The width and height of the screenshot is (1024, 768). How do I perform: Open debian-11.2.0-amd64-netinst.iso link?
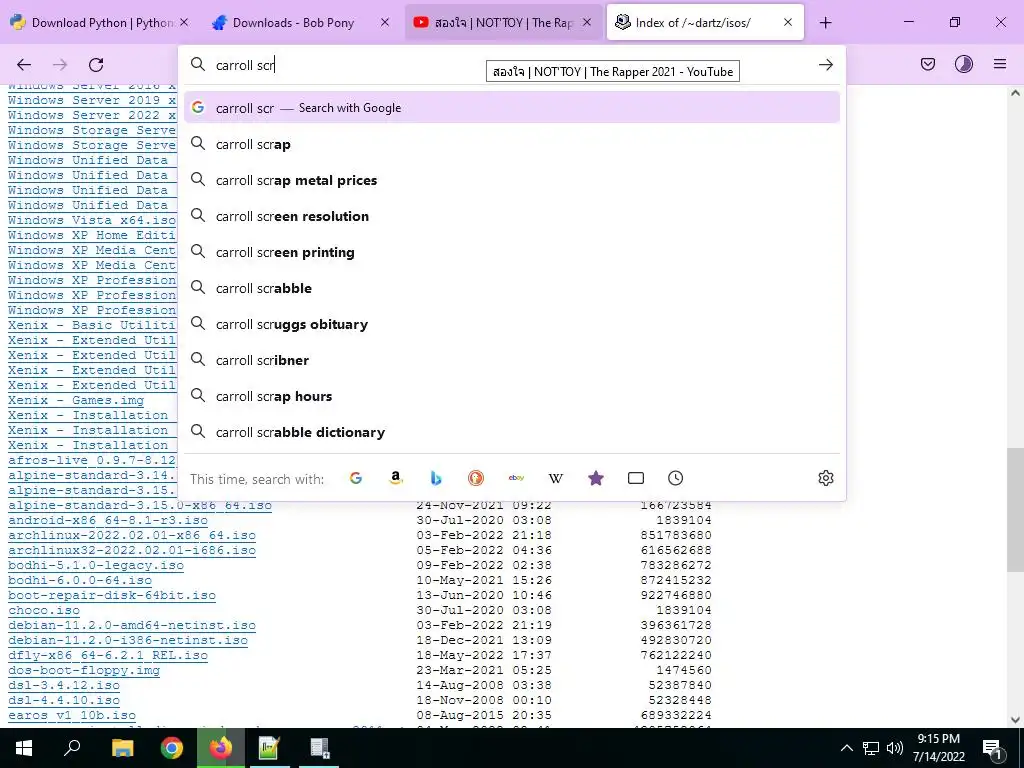pyautogui.click(x=132, y=626)
